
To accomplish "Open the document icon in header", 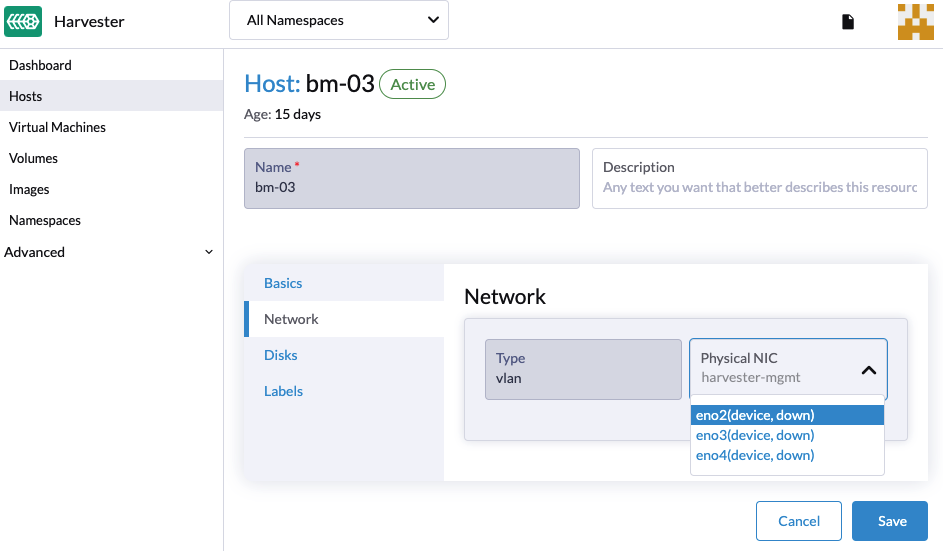I will (x=848, y=22).
